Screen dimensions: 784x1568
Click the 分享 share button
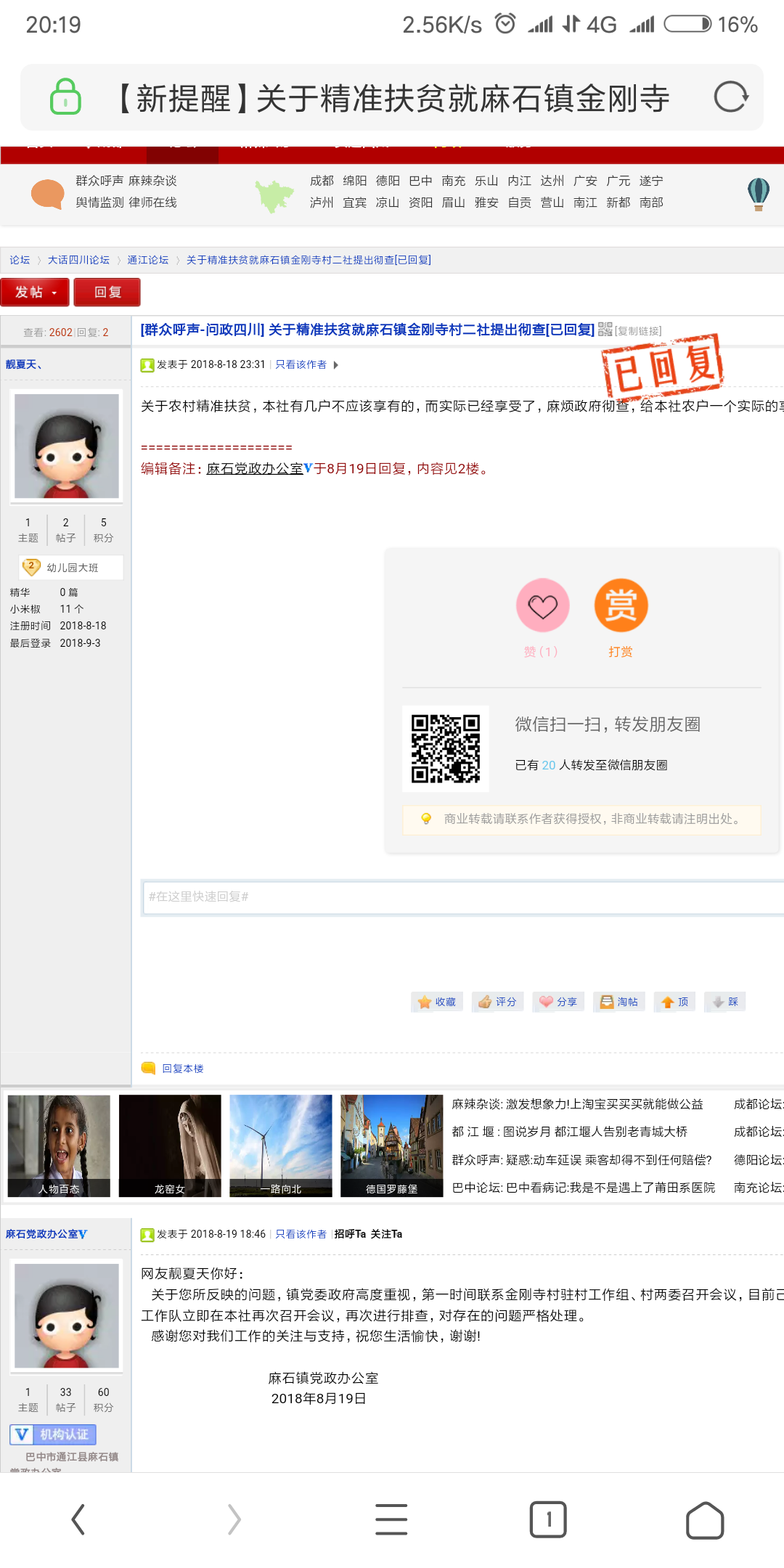coord(559,1002)
